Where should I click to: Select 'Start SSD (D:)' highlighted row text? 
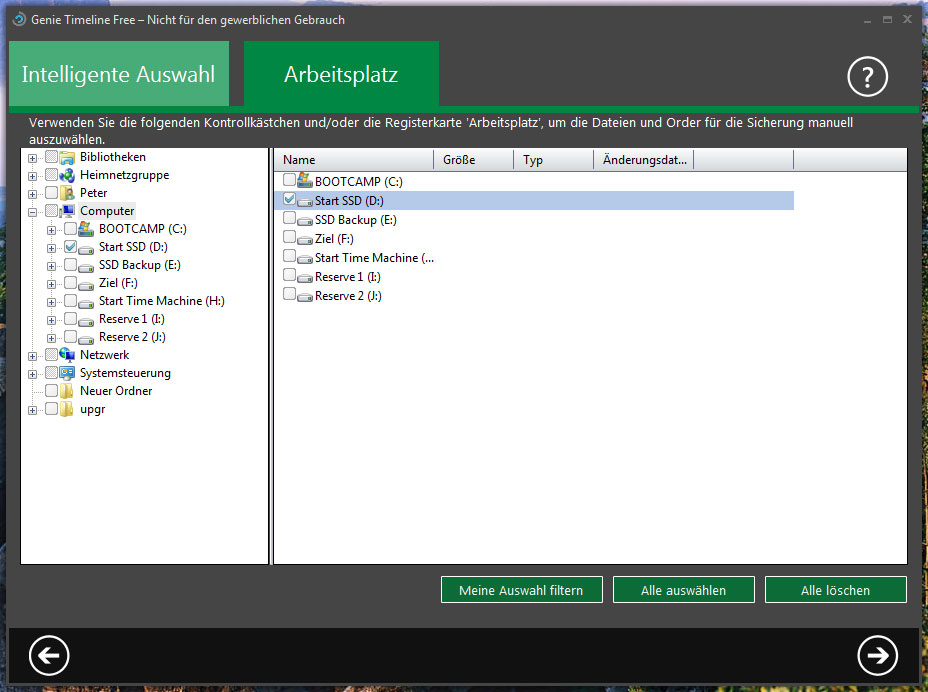[x=349, y=201]
